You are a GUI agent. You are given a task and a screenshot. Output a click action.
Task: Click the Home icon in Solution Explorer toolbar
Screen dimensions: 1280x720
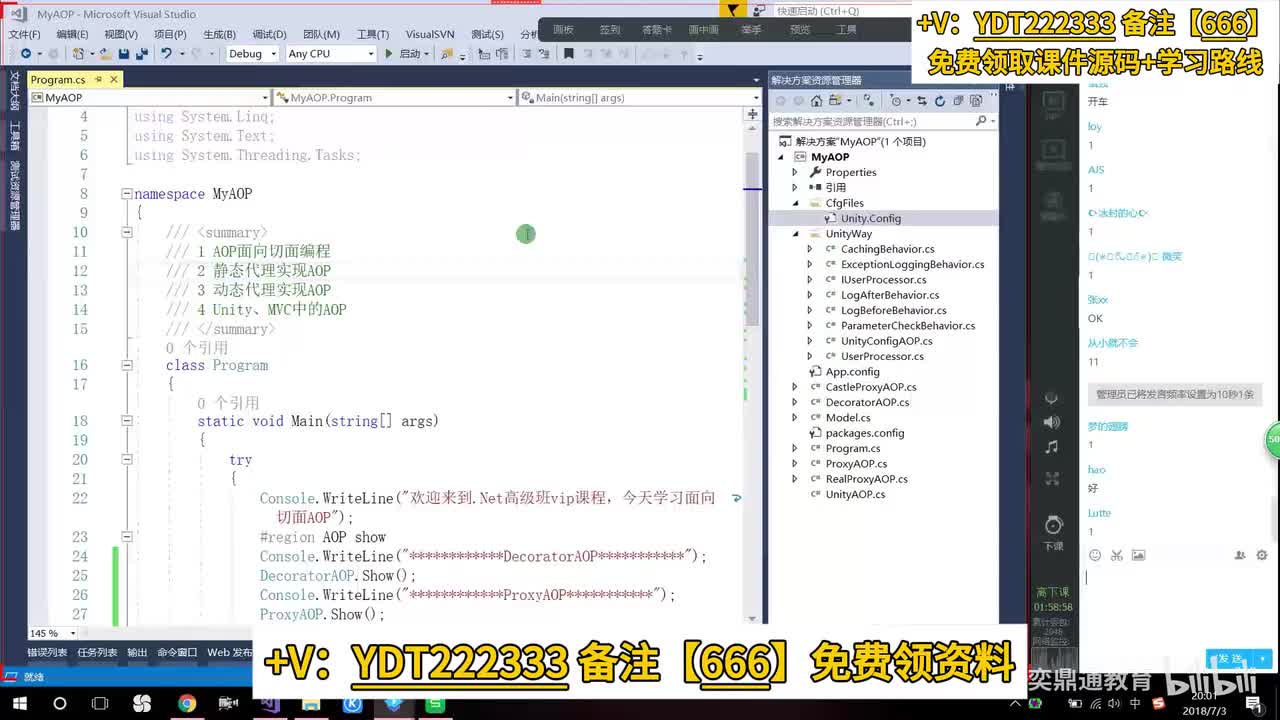pos(816,101)
